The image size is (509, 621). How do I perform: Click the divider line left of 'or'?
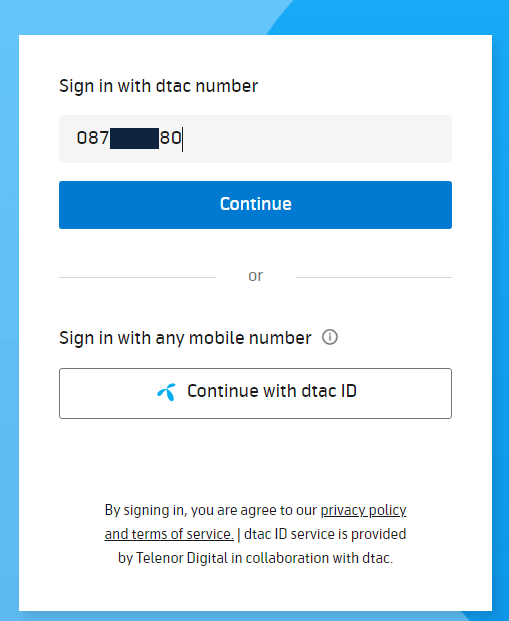coord(137,277)
